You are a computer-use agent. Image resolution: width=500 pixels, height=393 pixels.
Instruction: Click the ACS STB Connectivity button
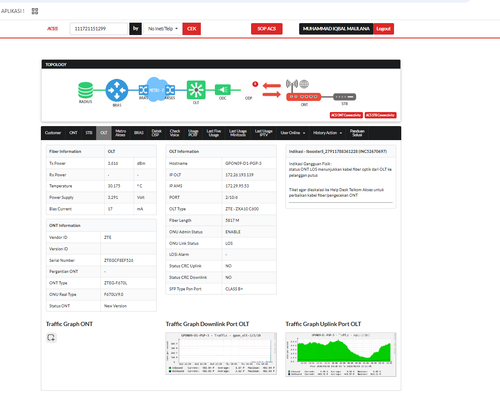380,115
